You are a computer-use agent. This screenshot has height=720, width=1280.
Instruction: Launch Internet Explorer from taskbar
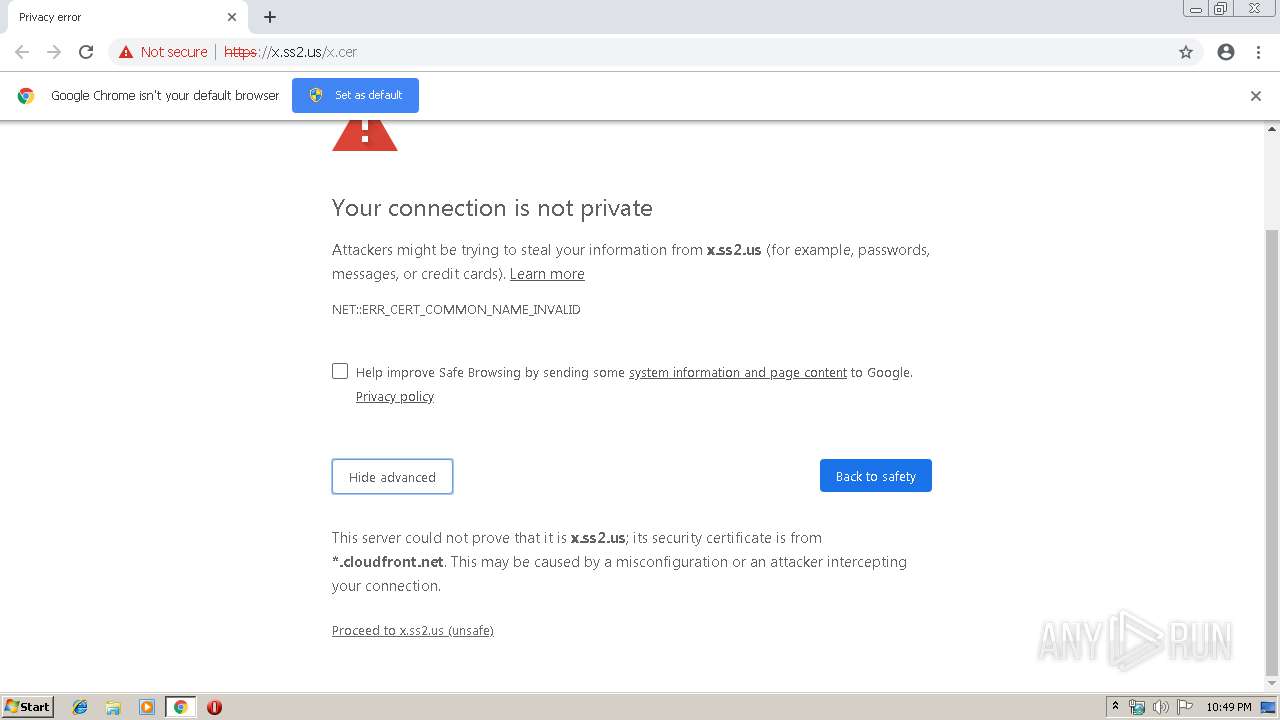80,707
